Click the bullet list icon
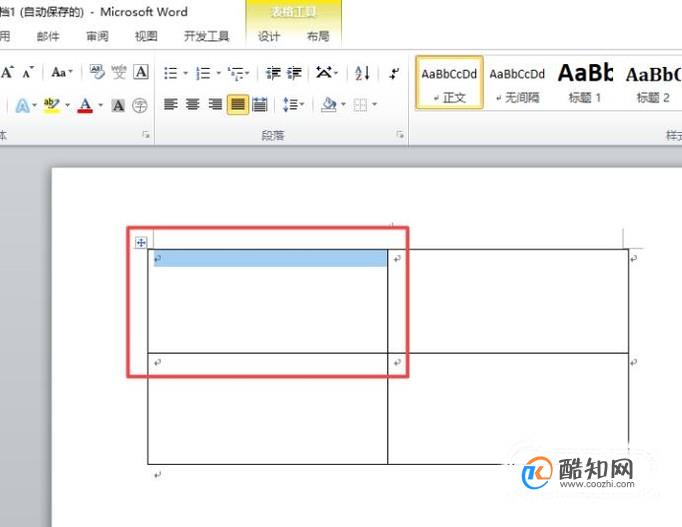The height and width of the screenshot is (527, 682). [170, 73]
